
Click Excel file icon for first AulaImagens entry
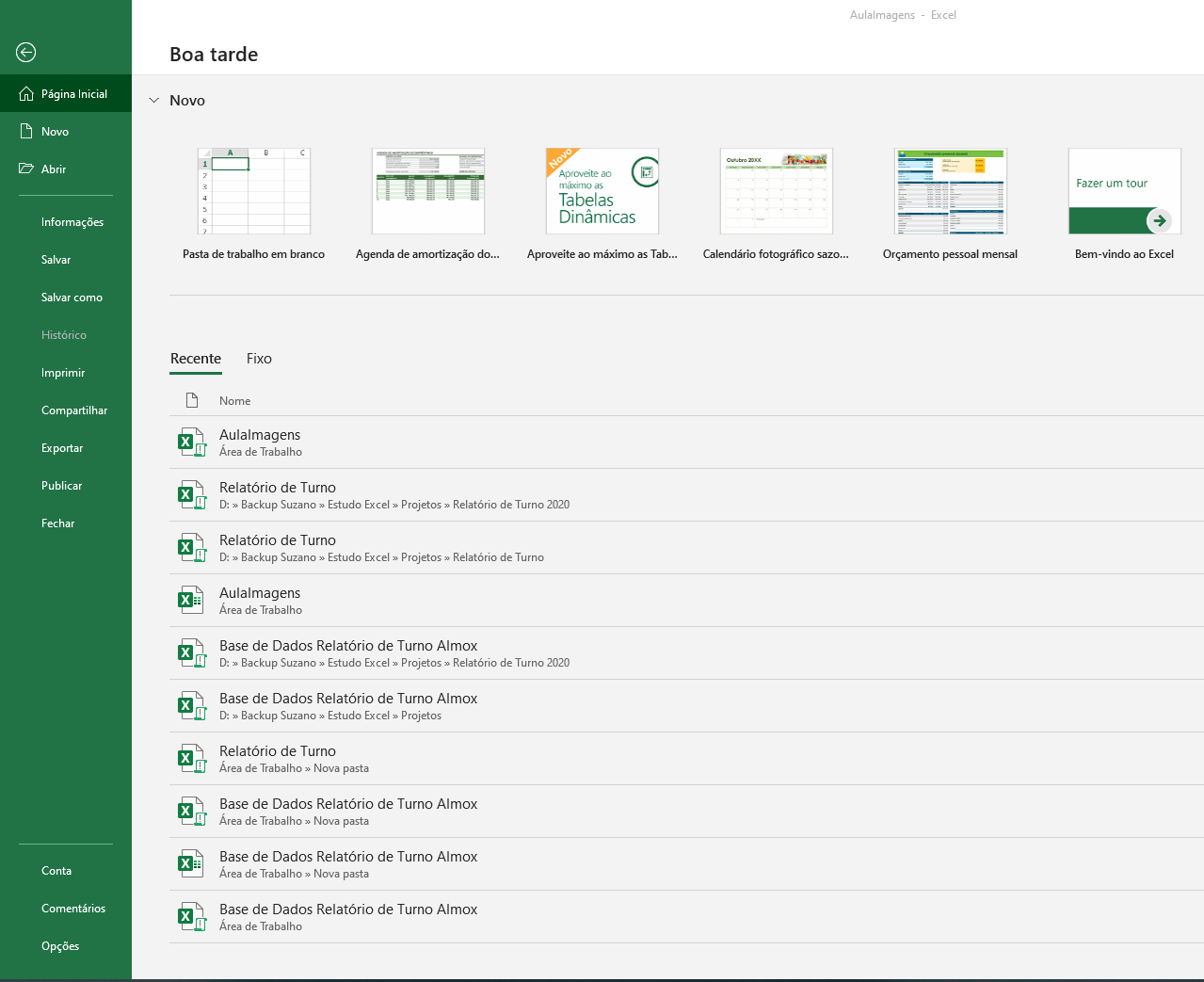(x=192, y=442)
